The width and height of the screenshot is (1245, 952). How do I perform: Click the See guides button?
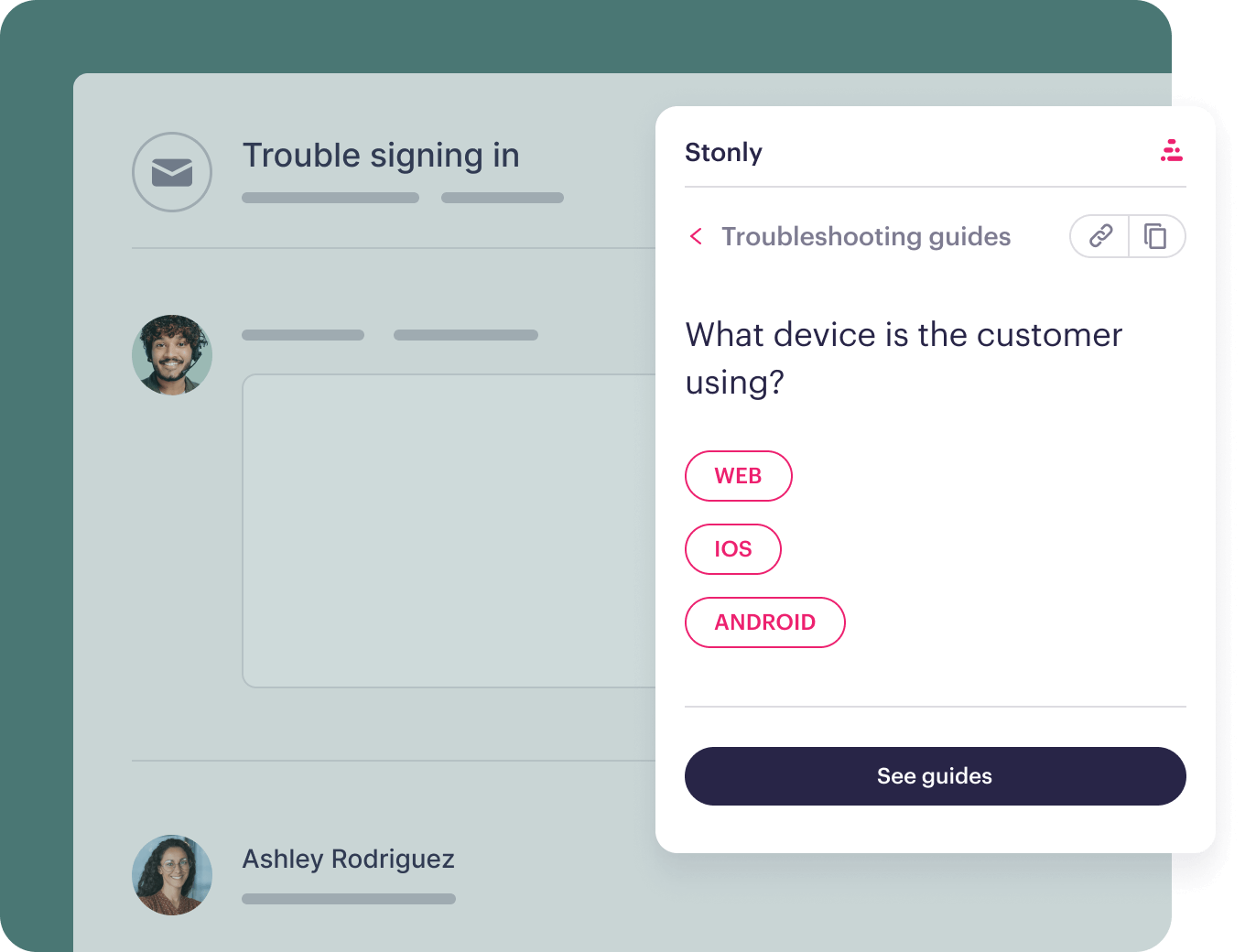[x=935, y=776]
